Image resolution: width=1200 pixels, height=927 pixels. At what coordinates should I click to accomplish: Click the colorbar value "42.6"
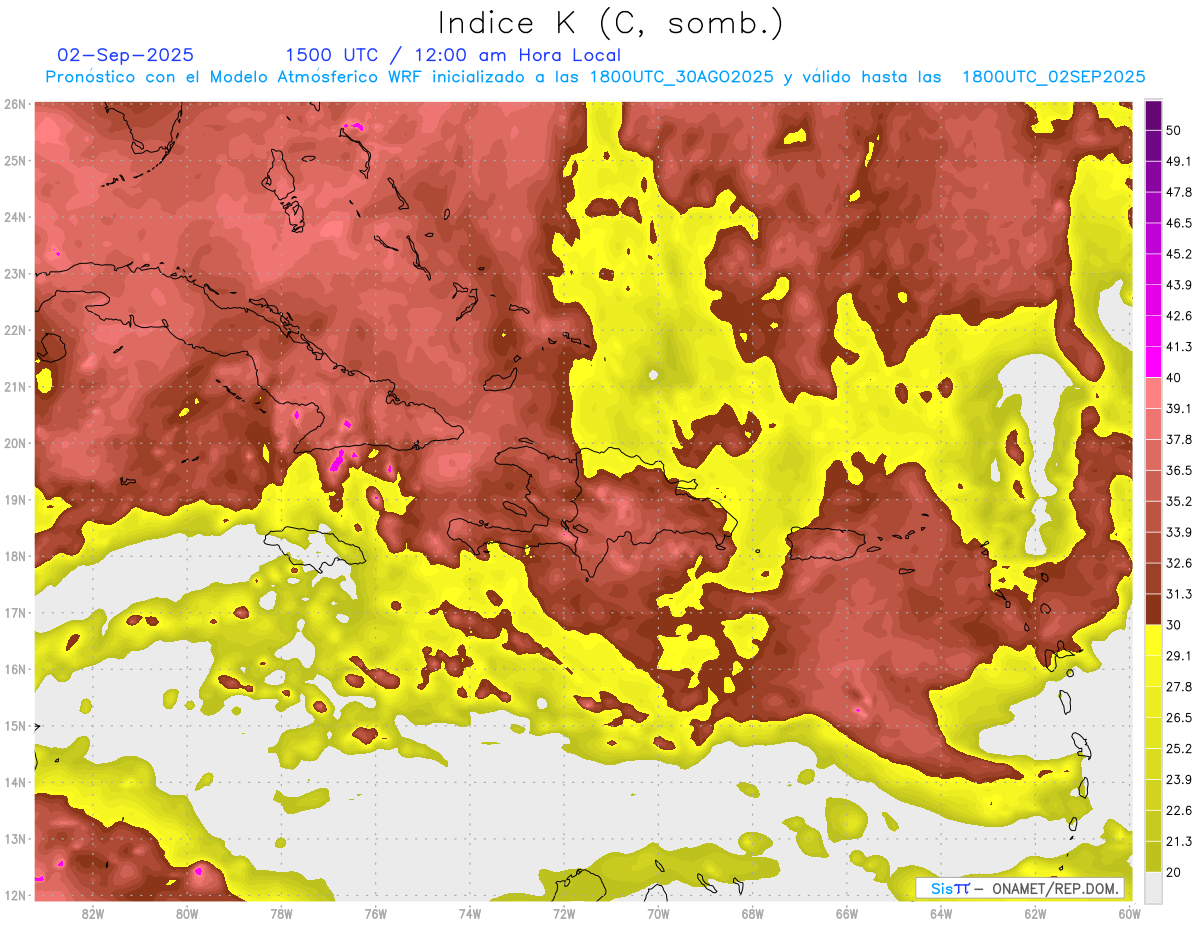pyautogui.click(x=1178, y=316)
